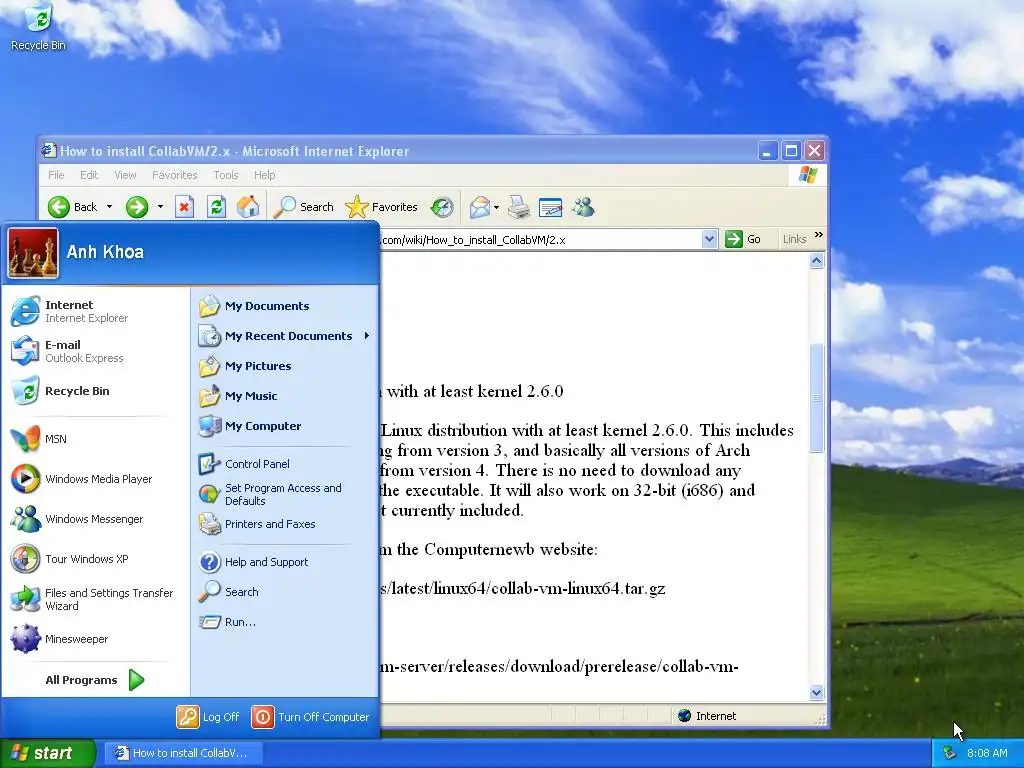Open Mail button dropdown arrow
Image resolution: width=1024 pixels, height=768 pixels.
496,207
